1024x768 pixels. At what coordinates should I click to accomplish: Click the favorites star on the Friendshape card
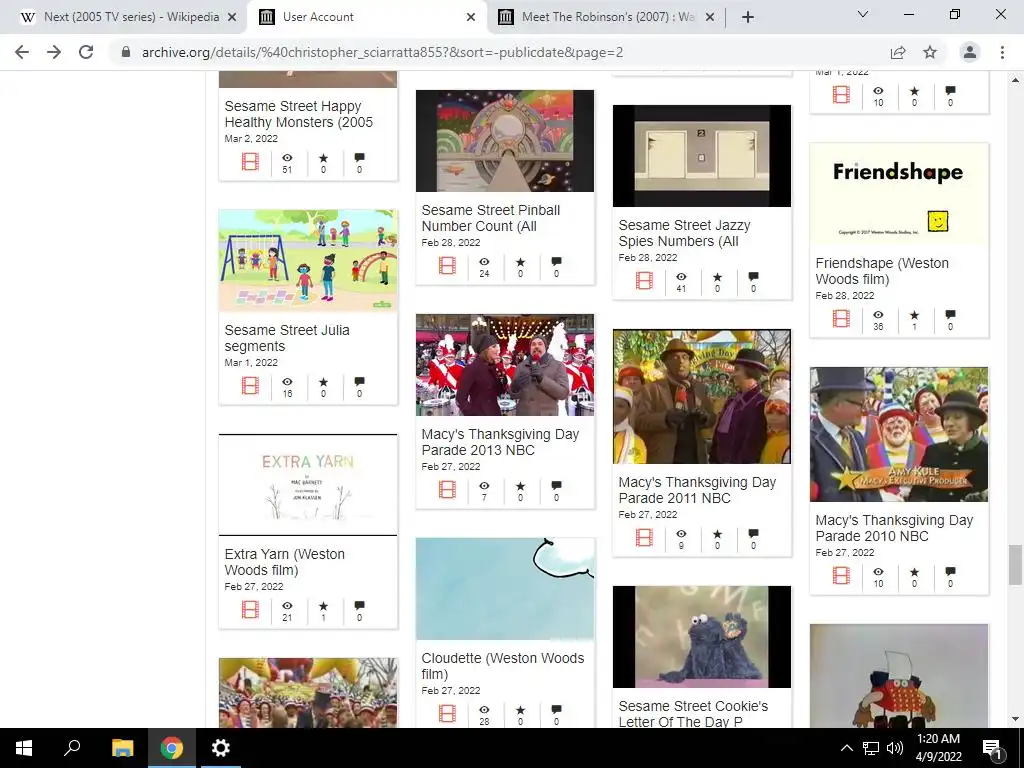click(x=914, y=315)
